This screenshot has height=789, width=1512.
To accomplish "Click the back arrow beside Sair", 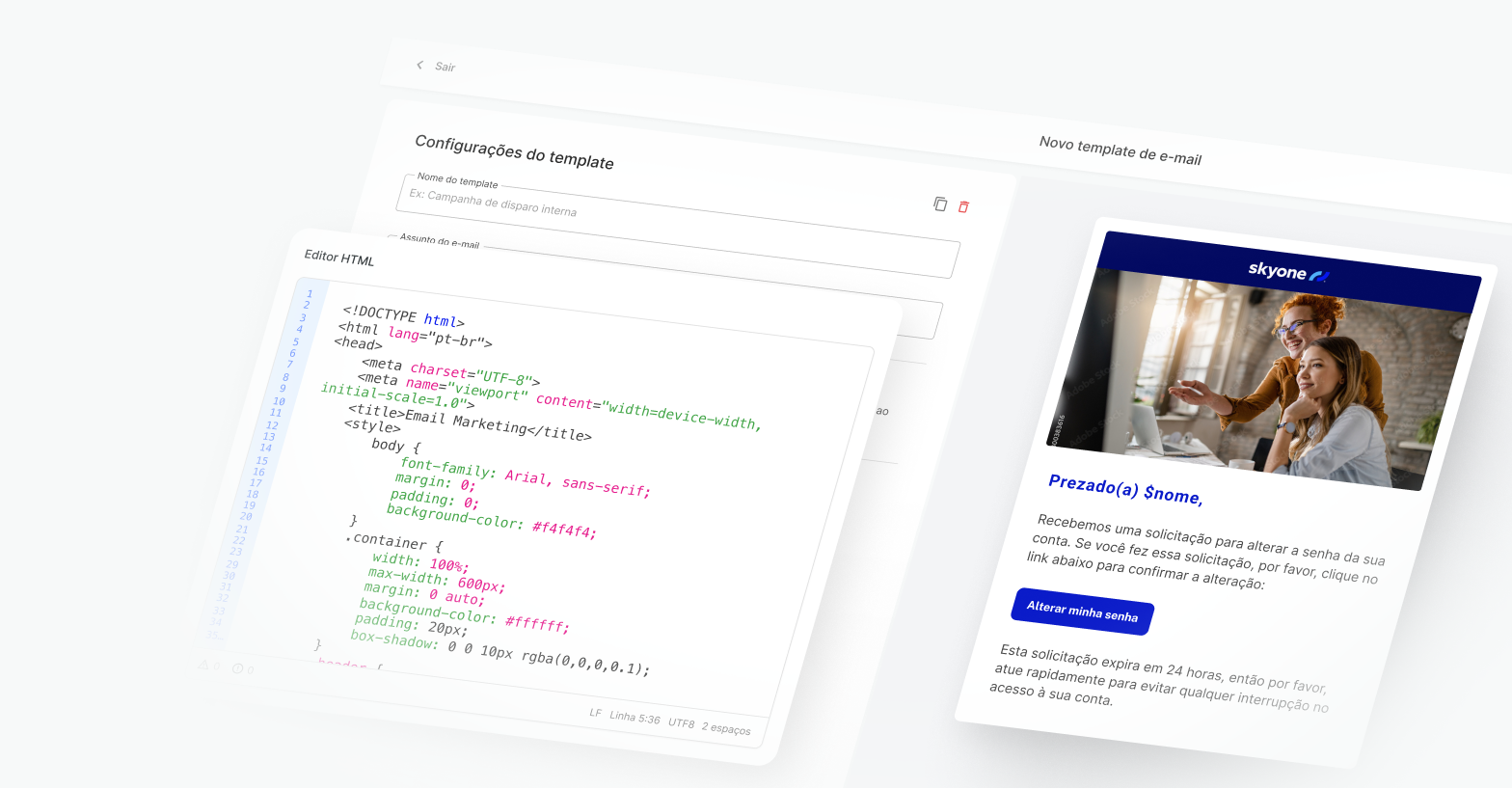I will [x=419, y=65].
